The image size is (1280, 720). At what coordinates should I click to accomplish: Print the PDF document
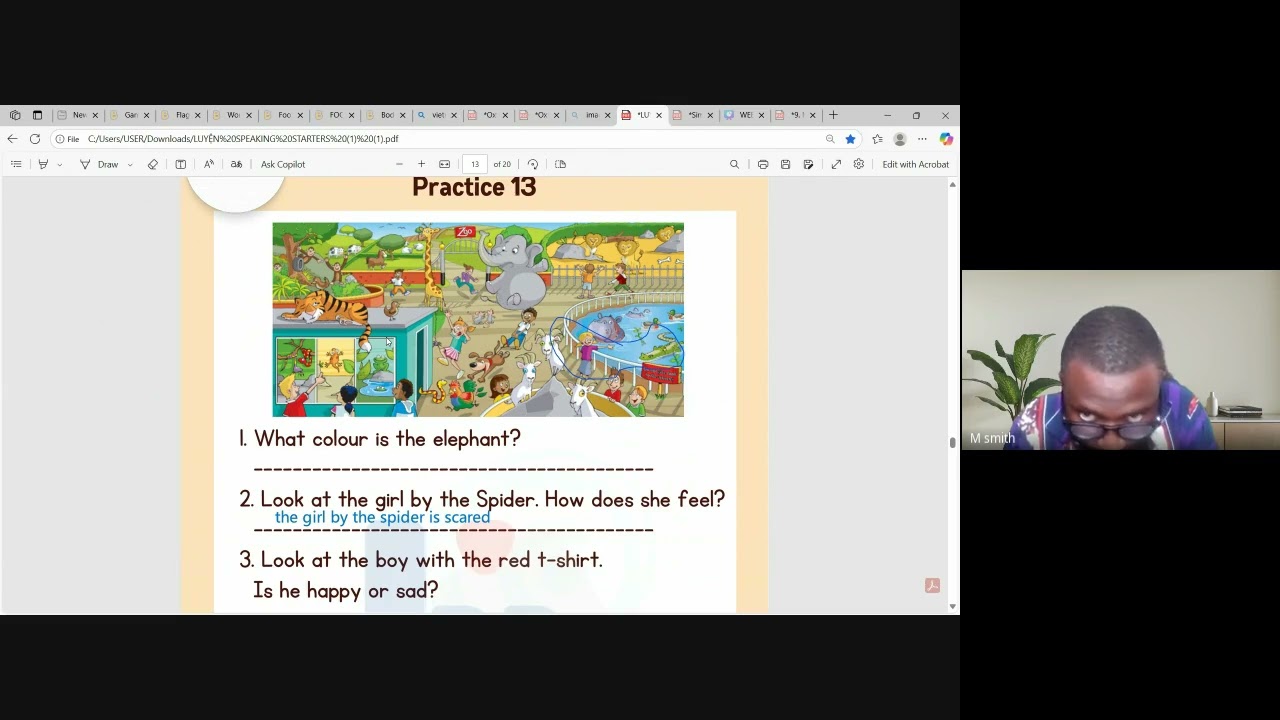[x=763, y=164]
